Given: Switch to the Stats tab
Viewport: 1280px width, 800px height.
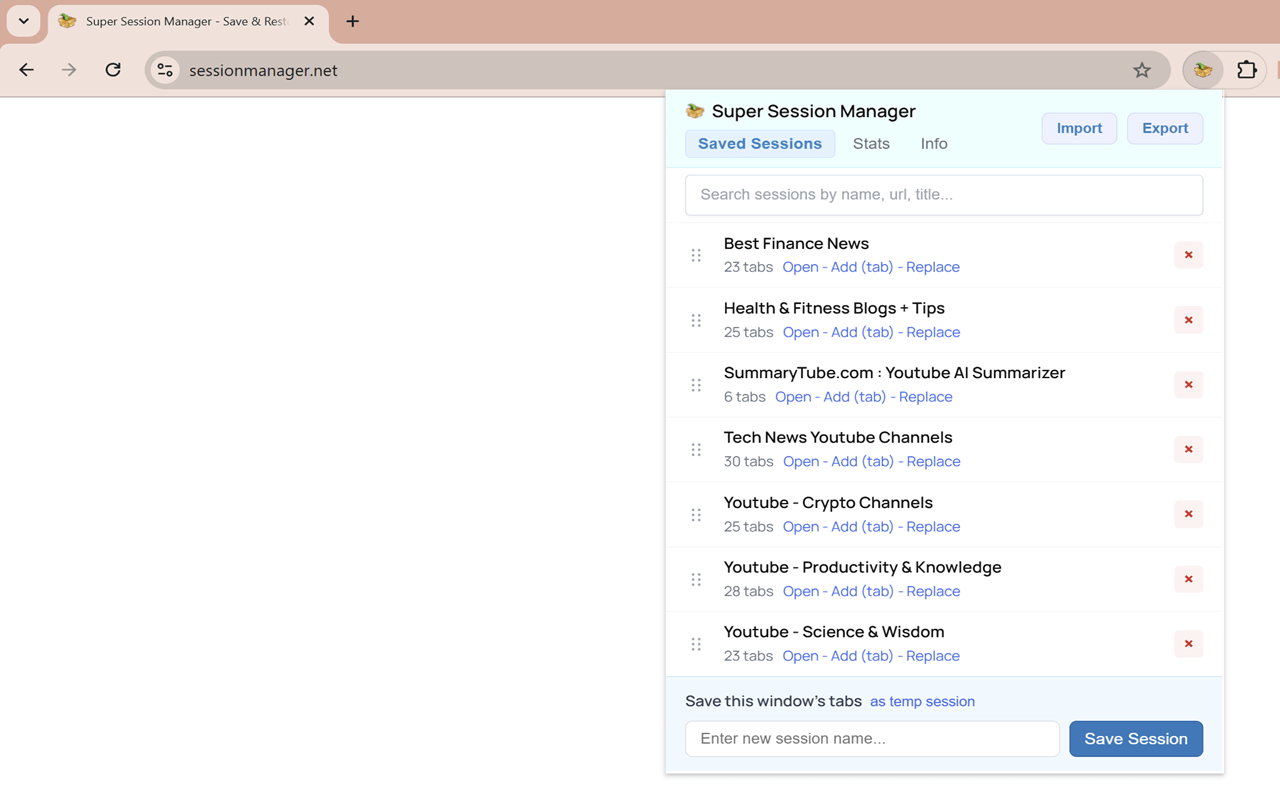Looking at the screenshot, I should click(870, 143).
